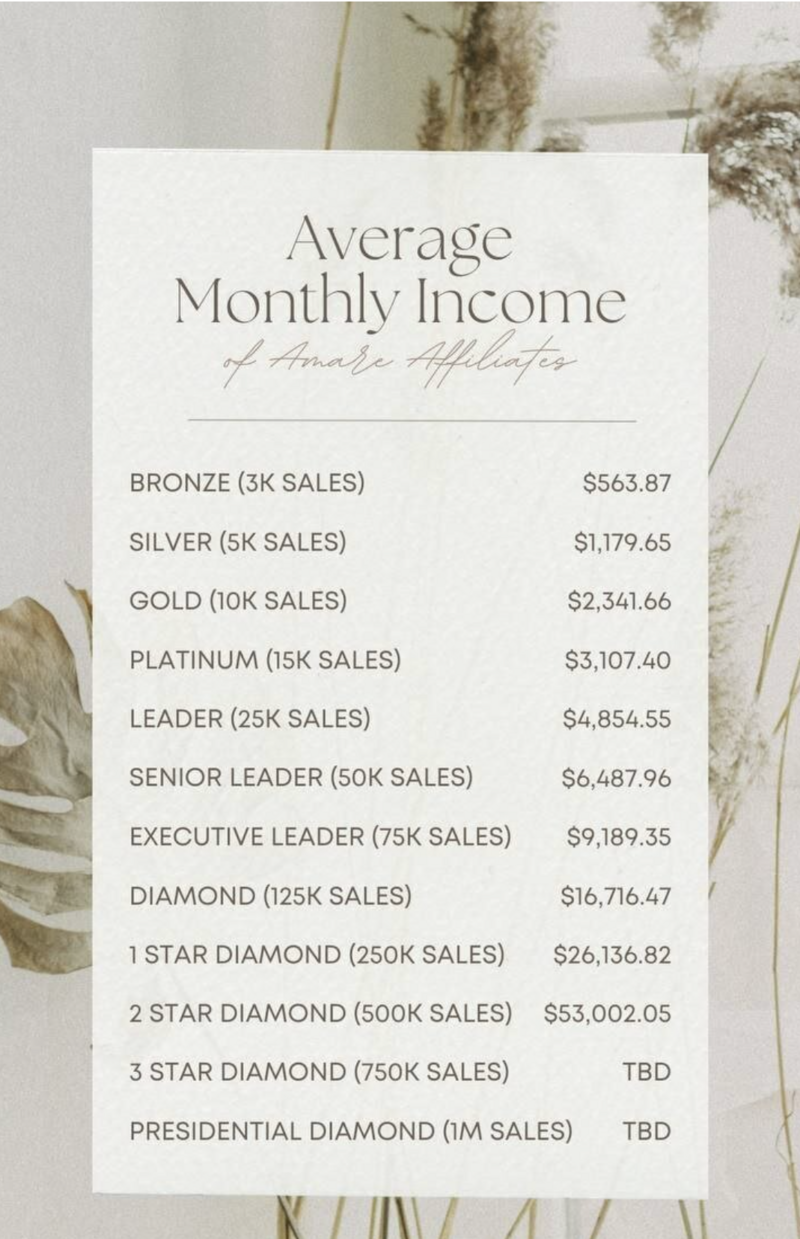Select SENIOR LEADER (50K SALES) text
The image size is (800, 1239).
pyautogui.click(x=301, y=778)
